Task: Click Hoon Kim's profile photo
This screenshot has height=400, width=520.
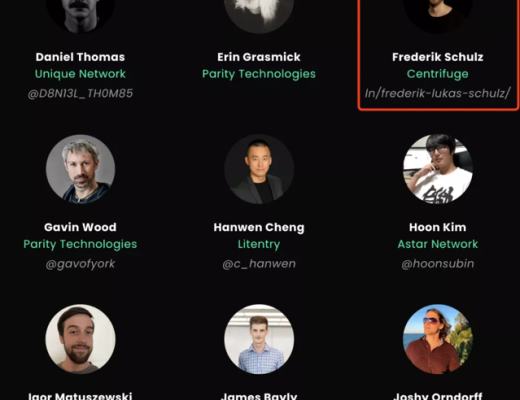Action: [438, 169]
